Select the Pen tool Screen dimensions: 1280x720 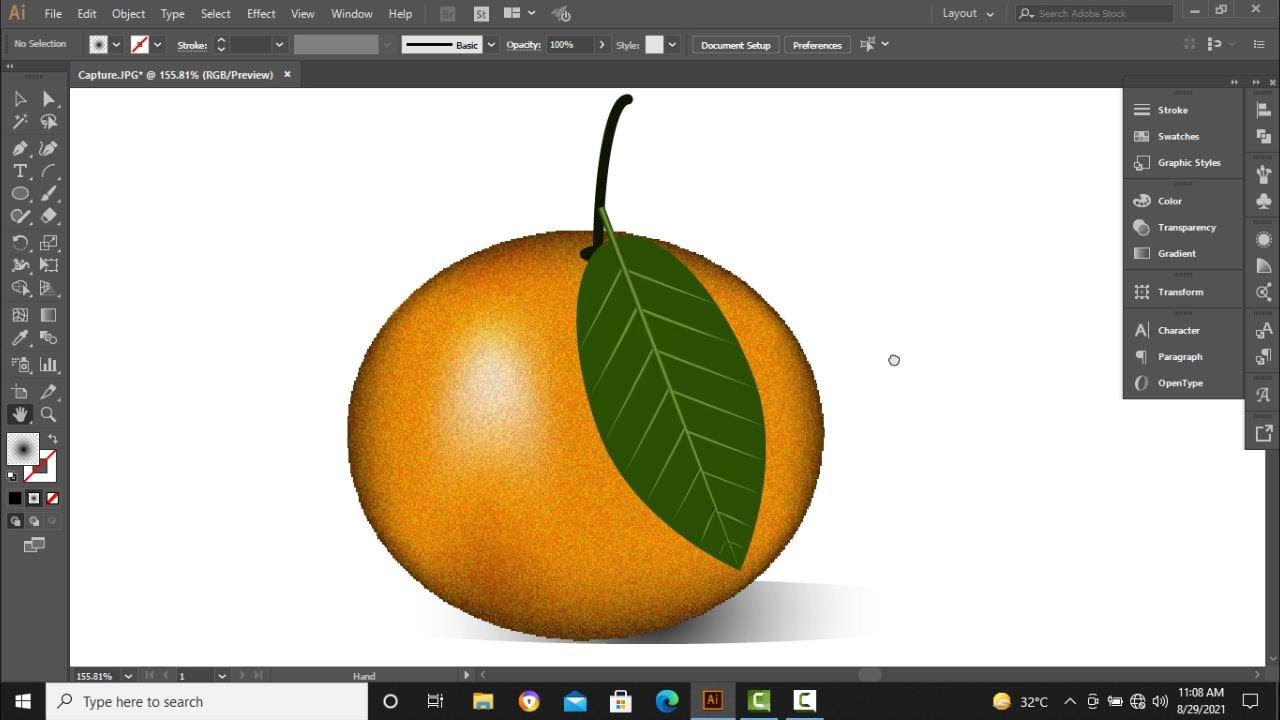click(20, 148)
